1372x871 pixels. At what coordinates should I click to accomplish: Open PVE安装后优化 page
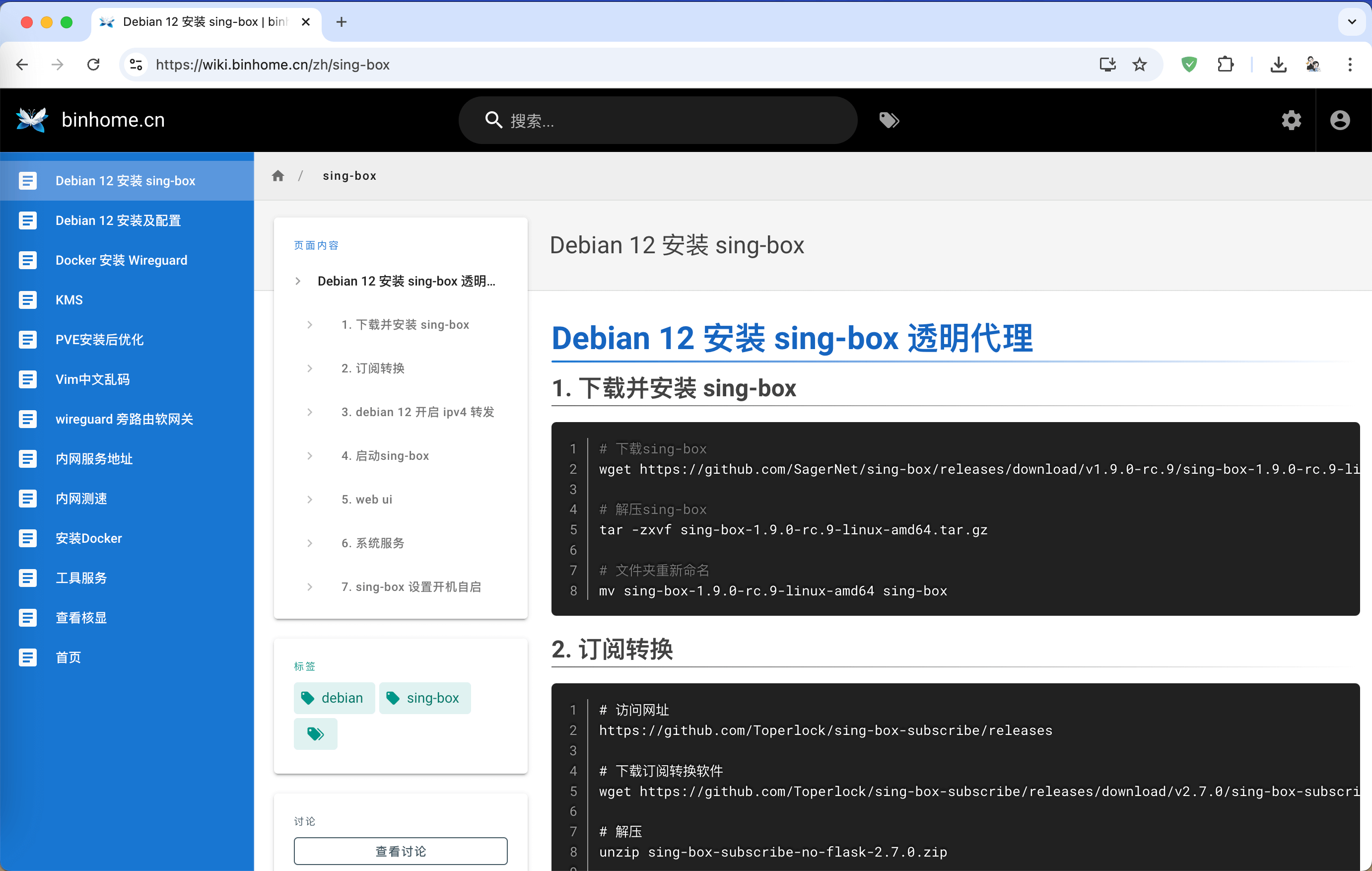tap(127, 340)
